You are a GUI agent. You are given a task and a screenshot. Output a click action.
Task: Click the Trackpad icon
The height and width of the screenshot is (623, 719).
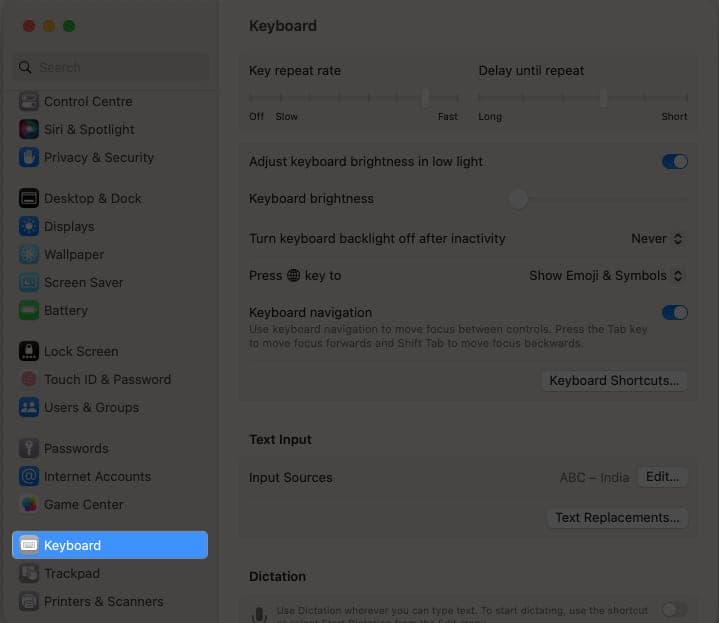(29, 573)
